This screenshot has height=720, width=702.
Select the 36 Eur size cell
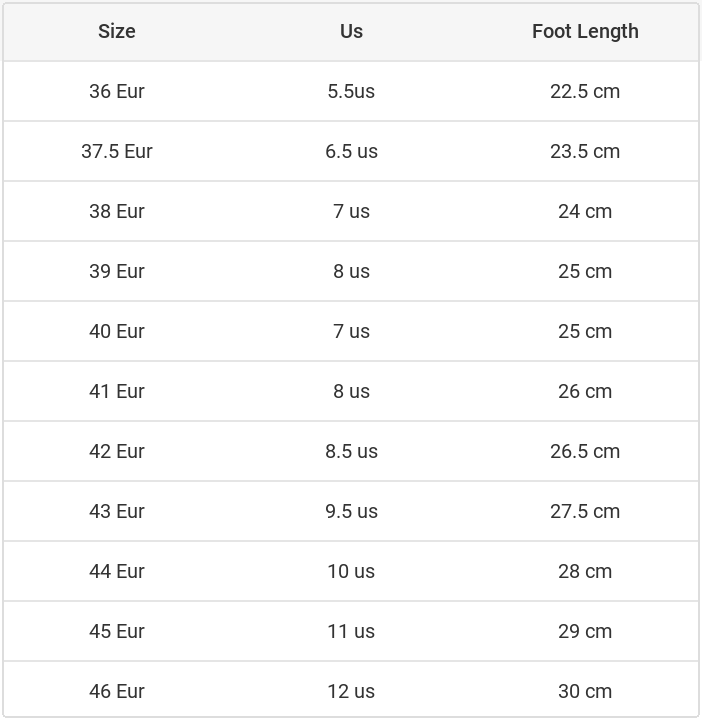[117, 91]
